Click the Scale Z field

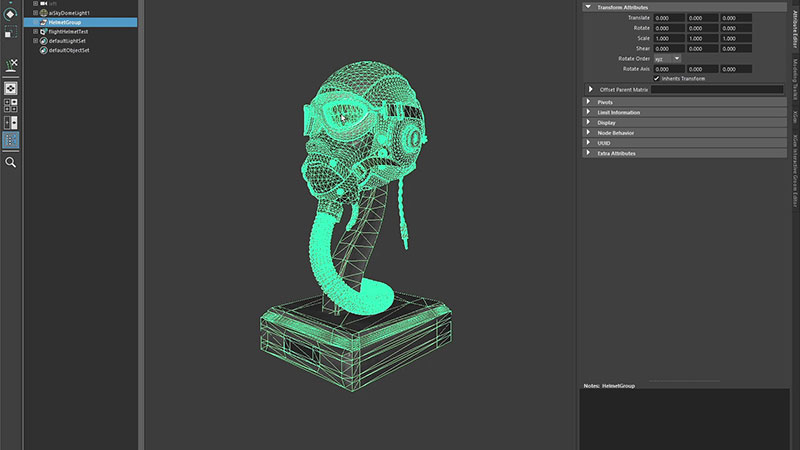tap(736, 38)
